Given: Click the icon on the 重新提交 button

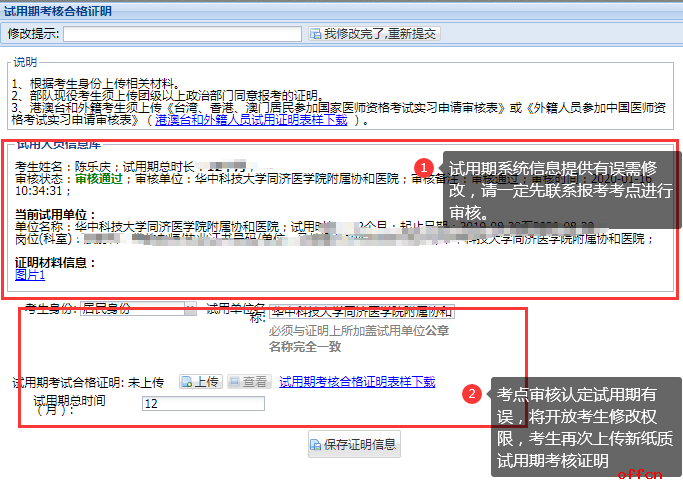Looking at the screenshot, I should (x=315, y=34).
